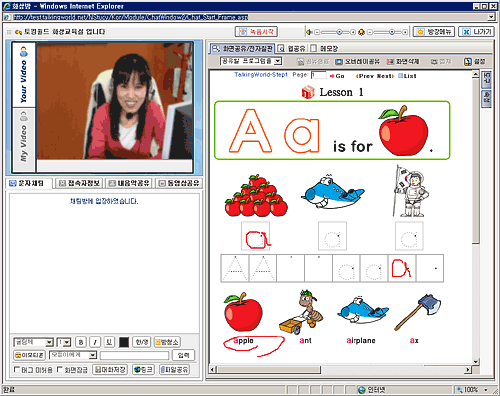Switch to the 메모장 notepad tab
Screen dimensions: 500x396
[324, 49]
